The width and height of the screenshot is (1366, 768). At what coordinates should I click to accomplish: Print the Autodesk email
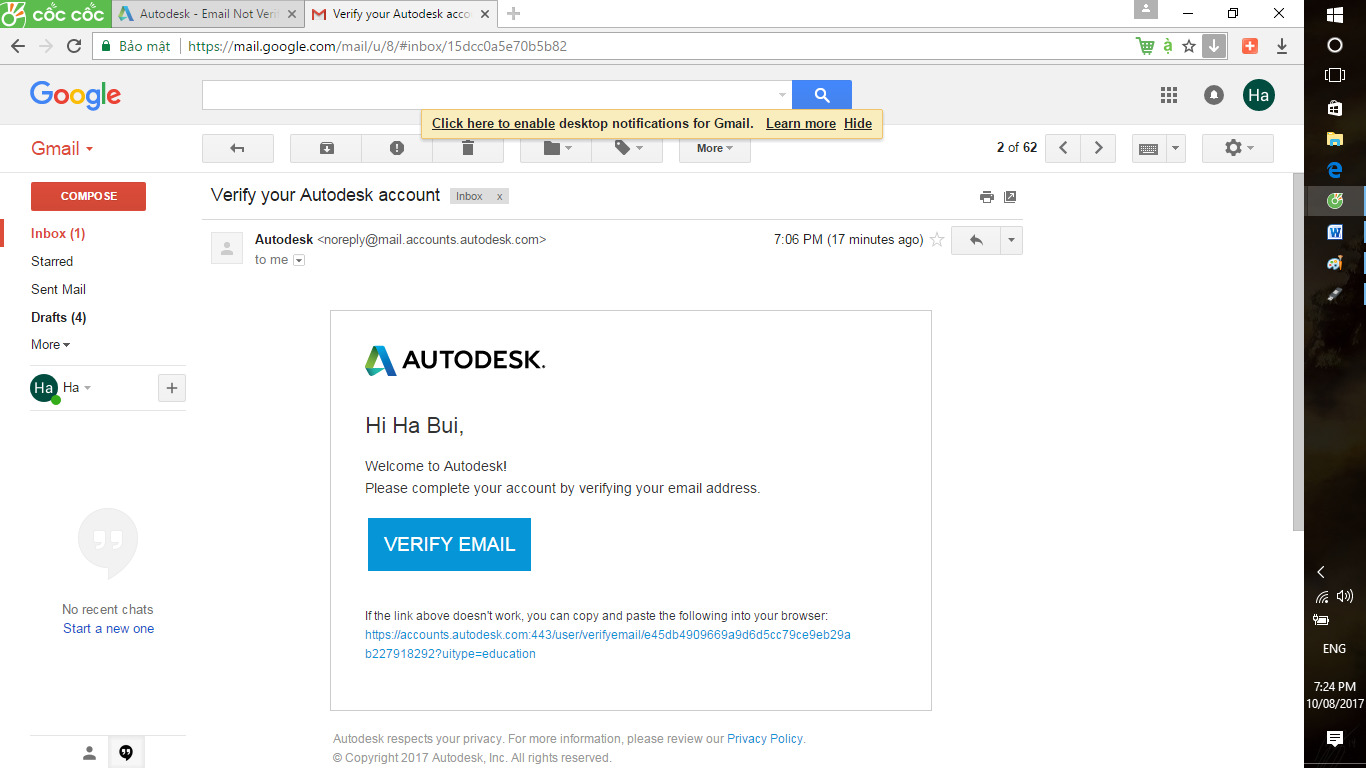coord(986,197)
